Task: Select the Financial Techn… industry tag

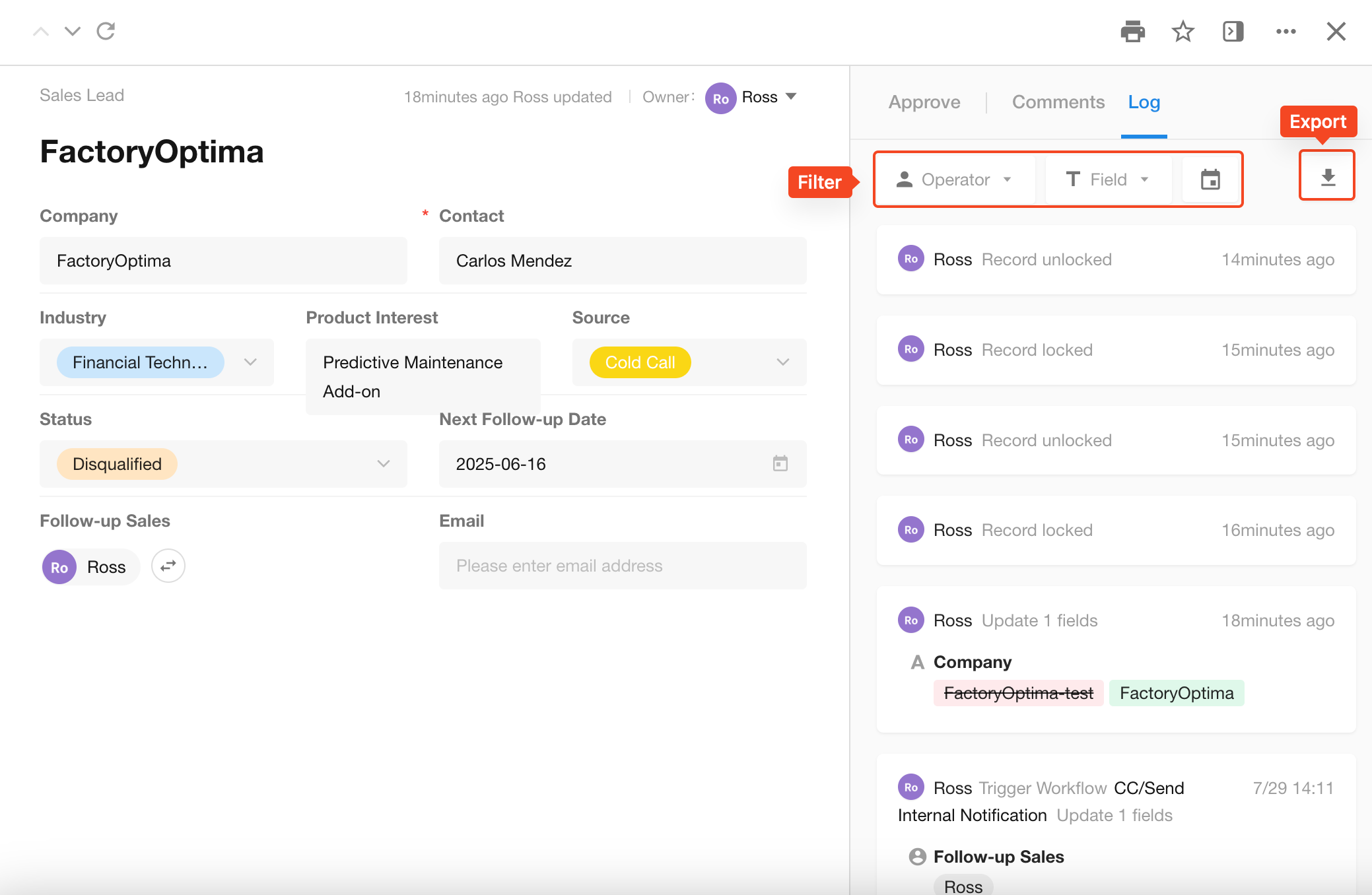Action: click(140, 362)
